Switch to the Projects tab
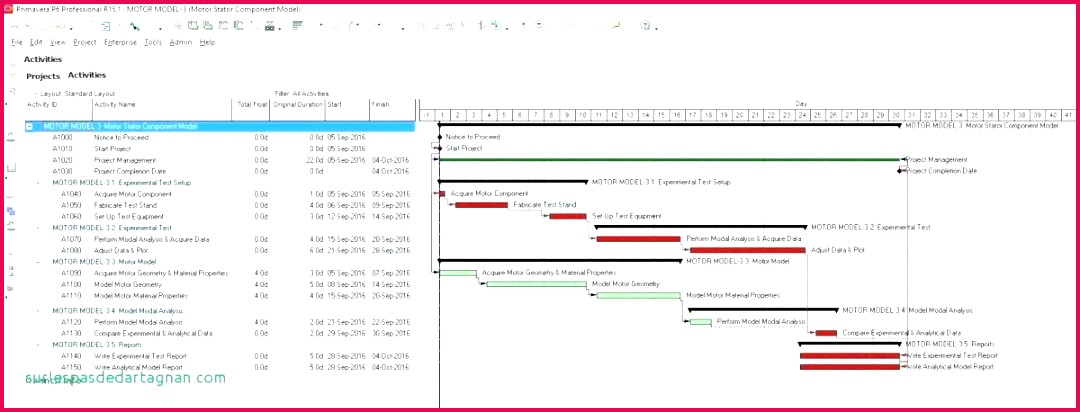Image resolution: width=1080 pixels, height=412 pixels. tap(43, 76)
